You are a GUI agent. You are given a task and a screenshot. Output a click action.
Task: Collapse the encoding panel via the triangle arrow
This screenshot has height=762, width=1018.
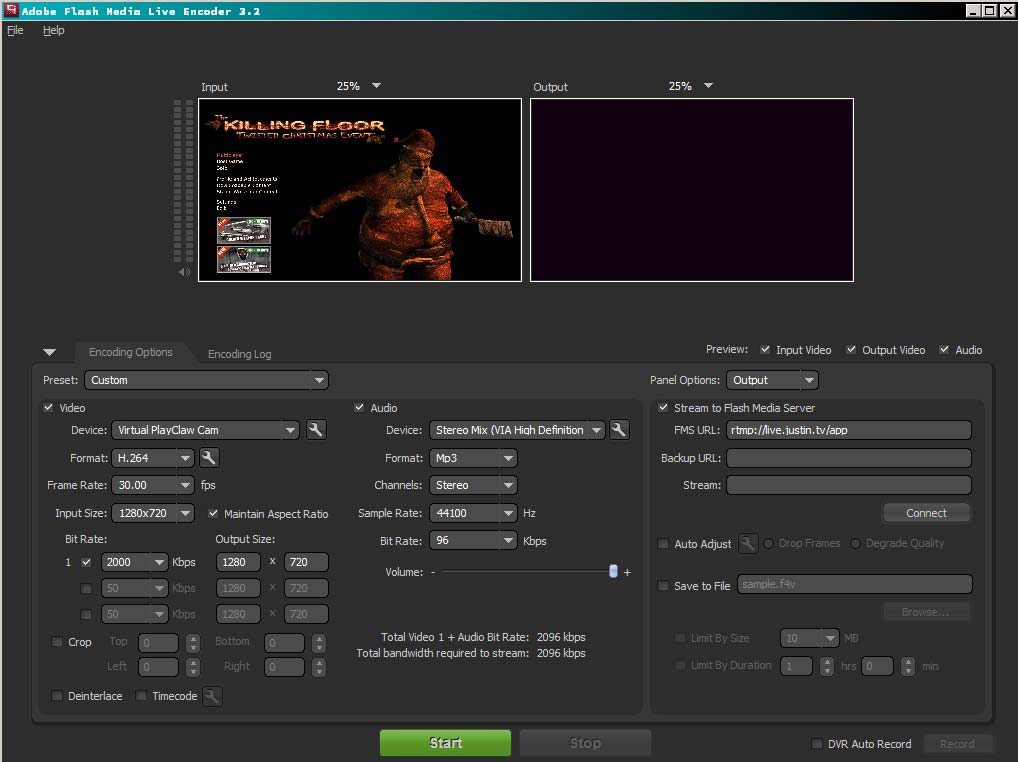[x=50, y=352]
